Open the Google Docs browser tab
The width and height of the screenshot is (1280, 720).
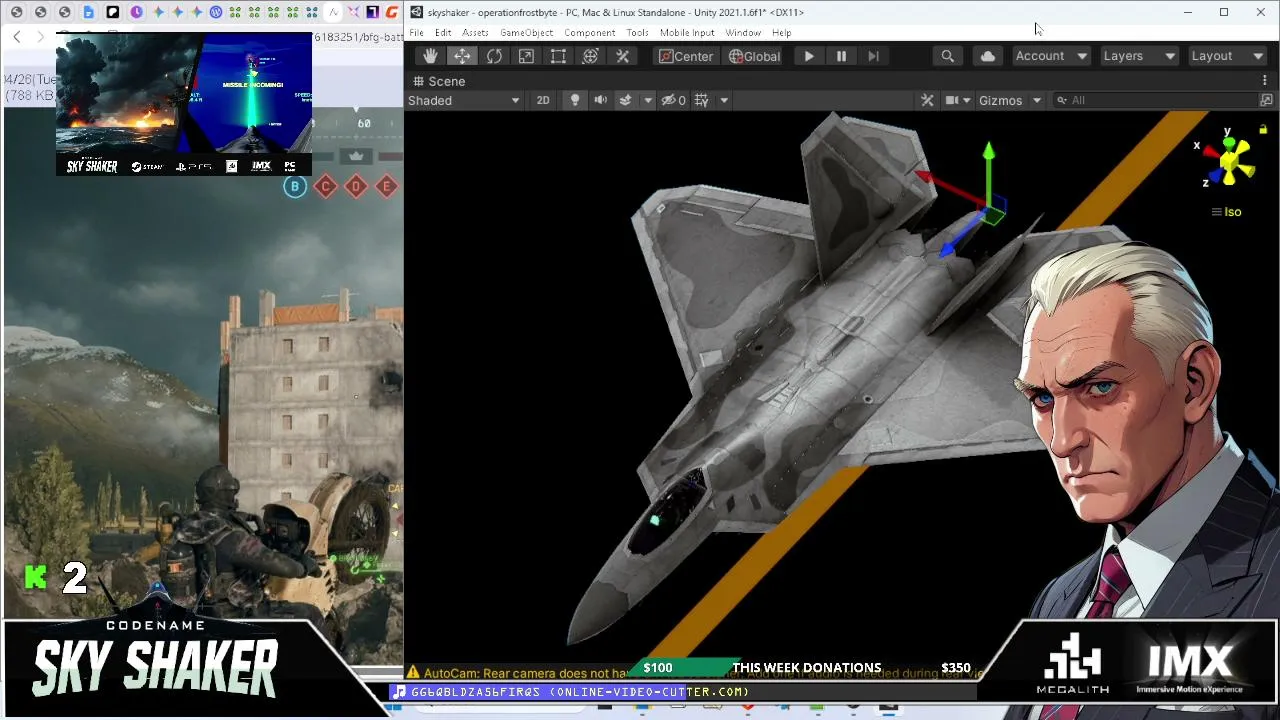[x=88, y=12]
